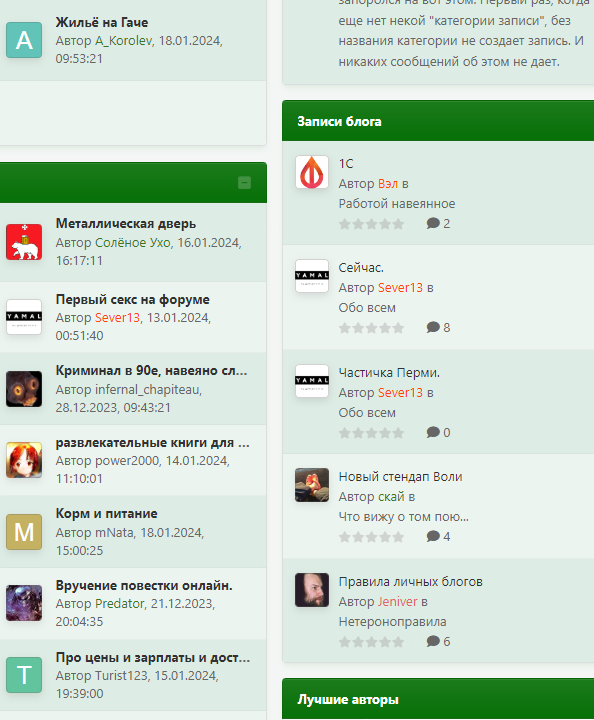This screenshot has width=594, height=720.
Task: Click the comment bubble icon under 1С
Action: pyautogui.click(x=433, y=223)
